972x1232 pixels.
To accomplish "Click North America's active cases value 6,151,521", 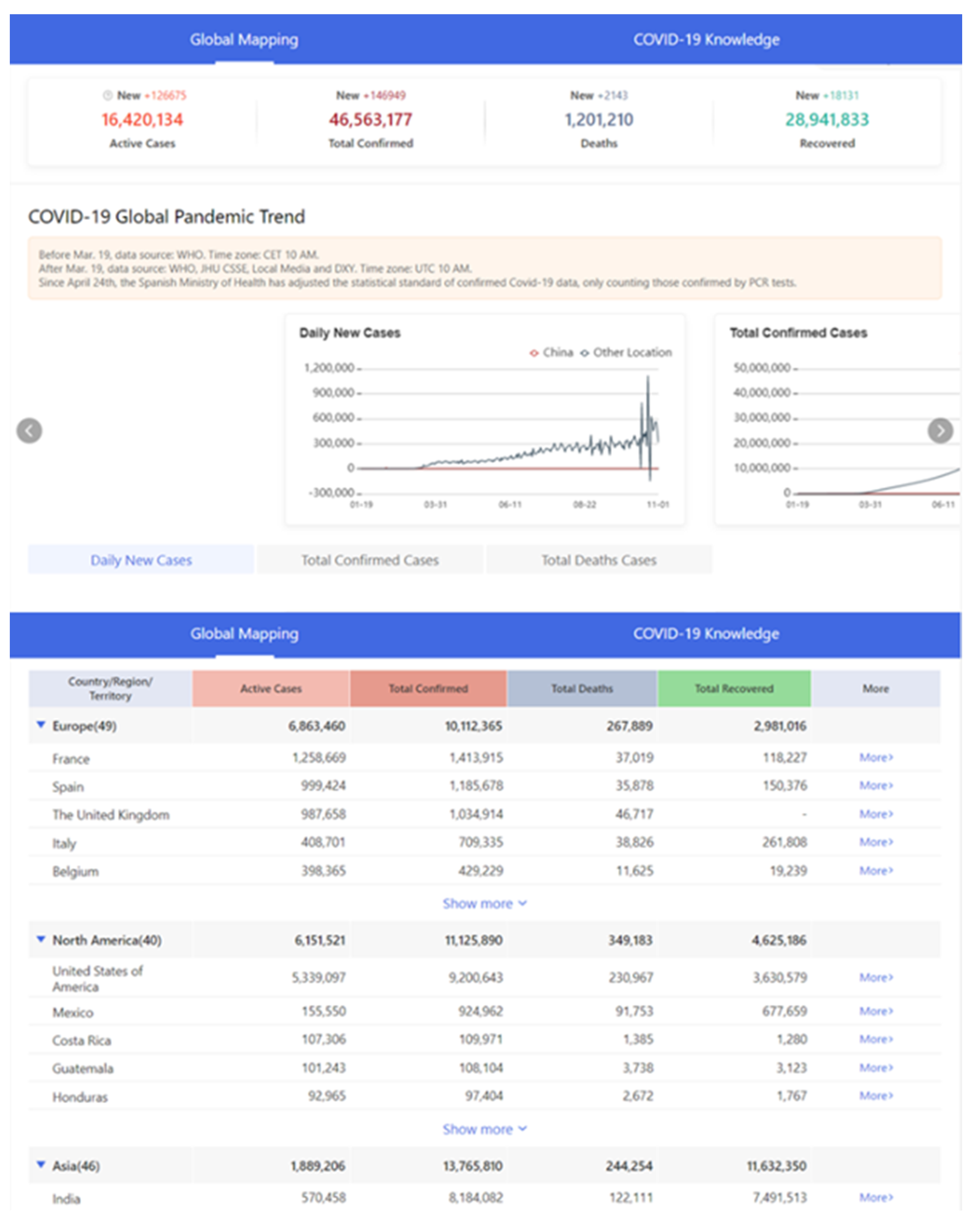I will pyautogui.click(x=320, y=940).
